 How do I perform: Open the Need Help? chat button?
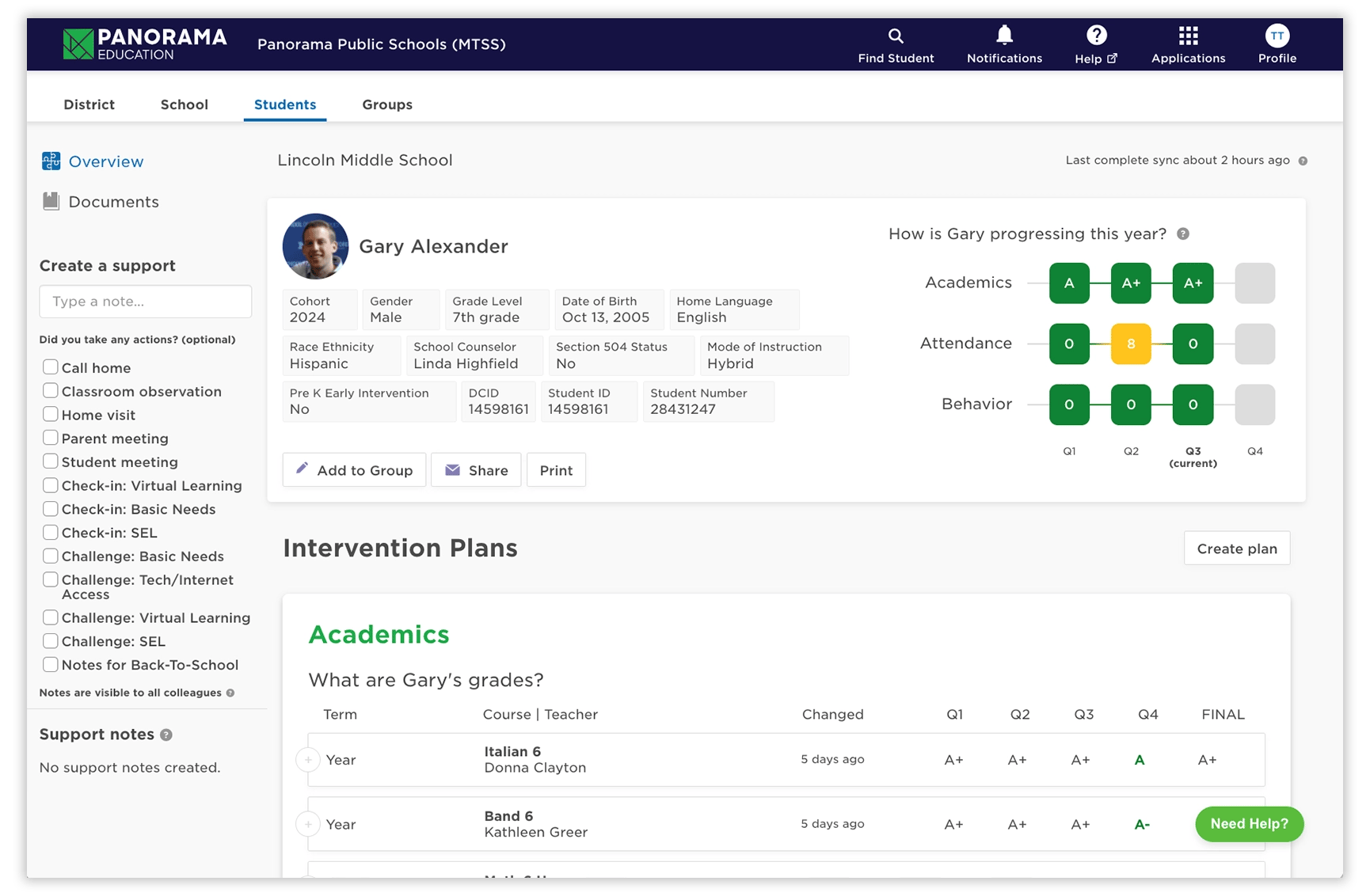point(1250,824)
